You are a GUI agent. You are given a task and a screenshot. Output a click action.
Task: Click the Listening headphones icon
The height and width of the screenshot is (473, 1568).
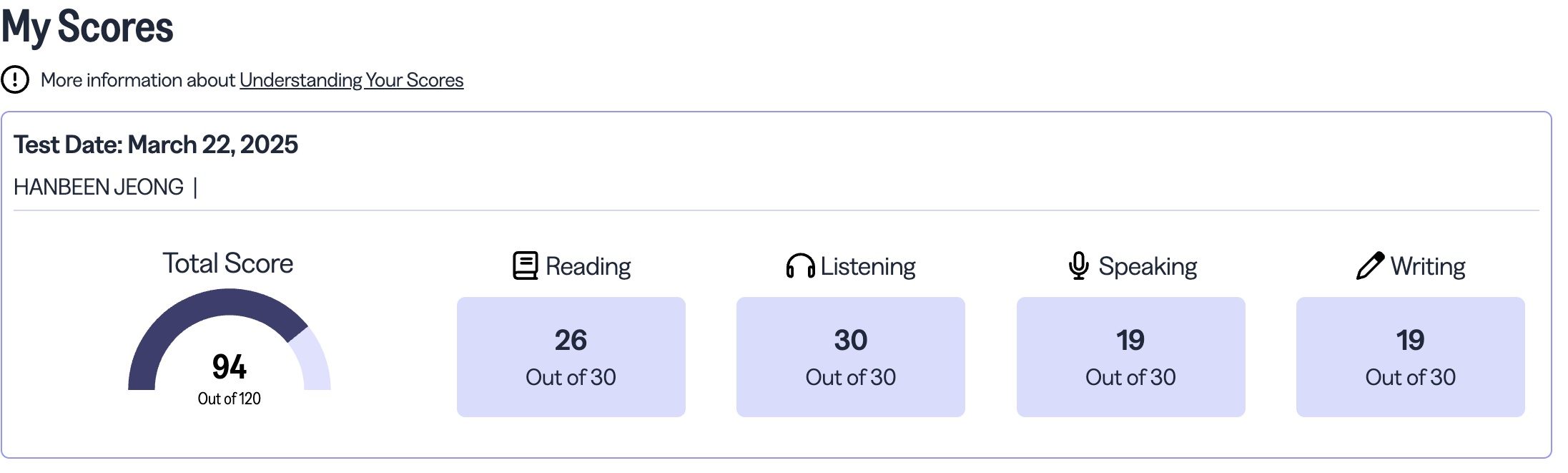click(x=800, y=265)
